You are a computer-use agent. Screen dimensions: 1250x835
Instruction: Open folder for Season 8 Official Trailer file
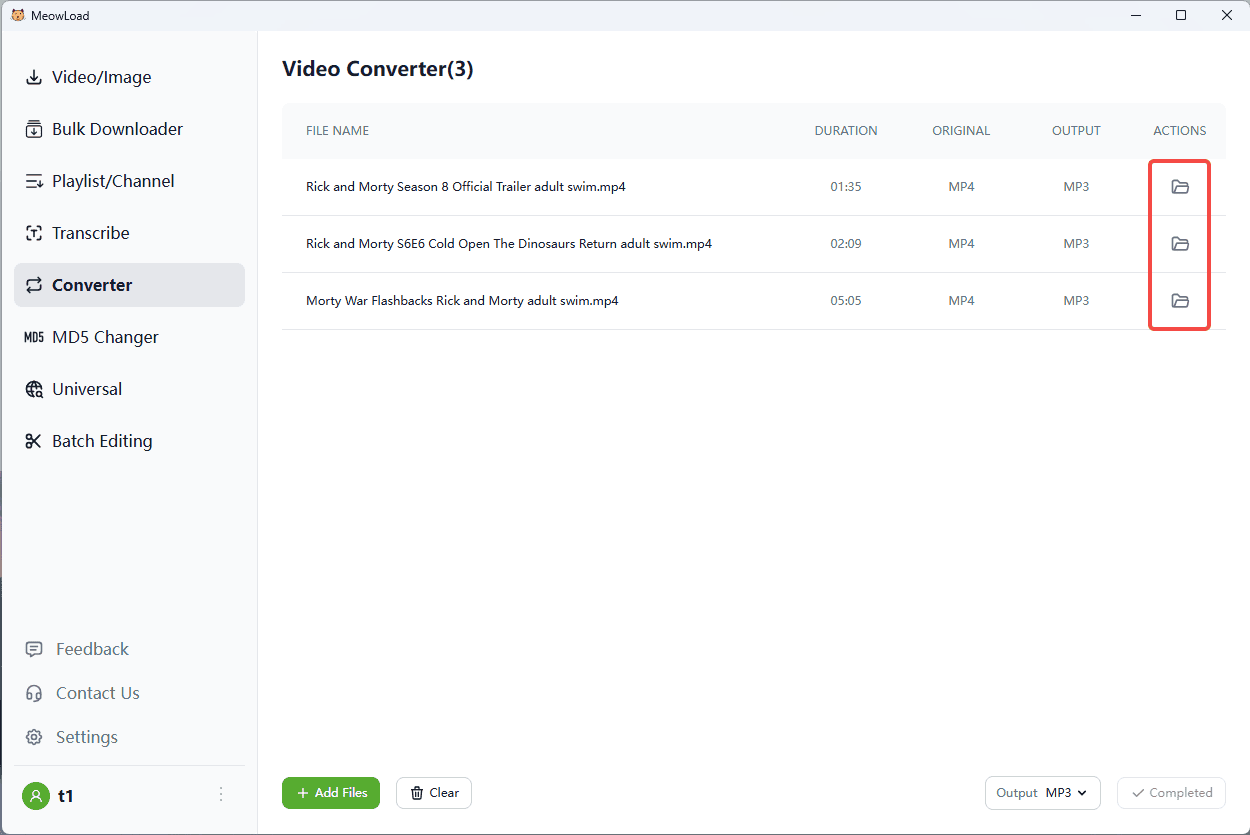coord(1180,187)
